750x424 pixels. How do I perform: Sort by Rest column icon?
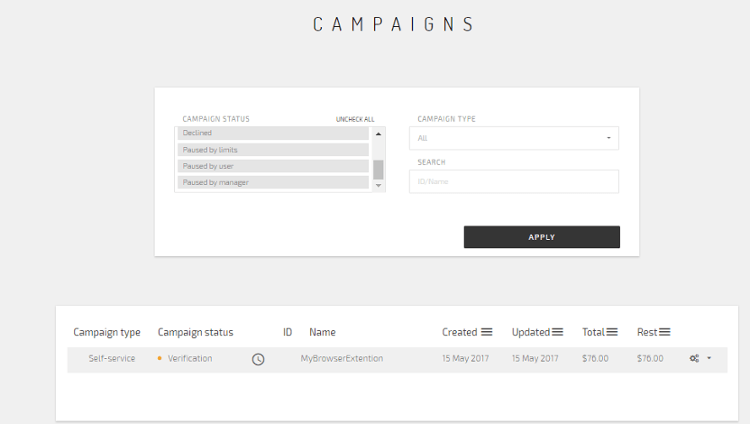pos(664,332)
